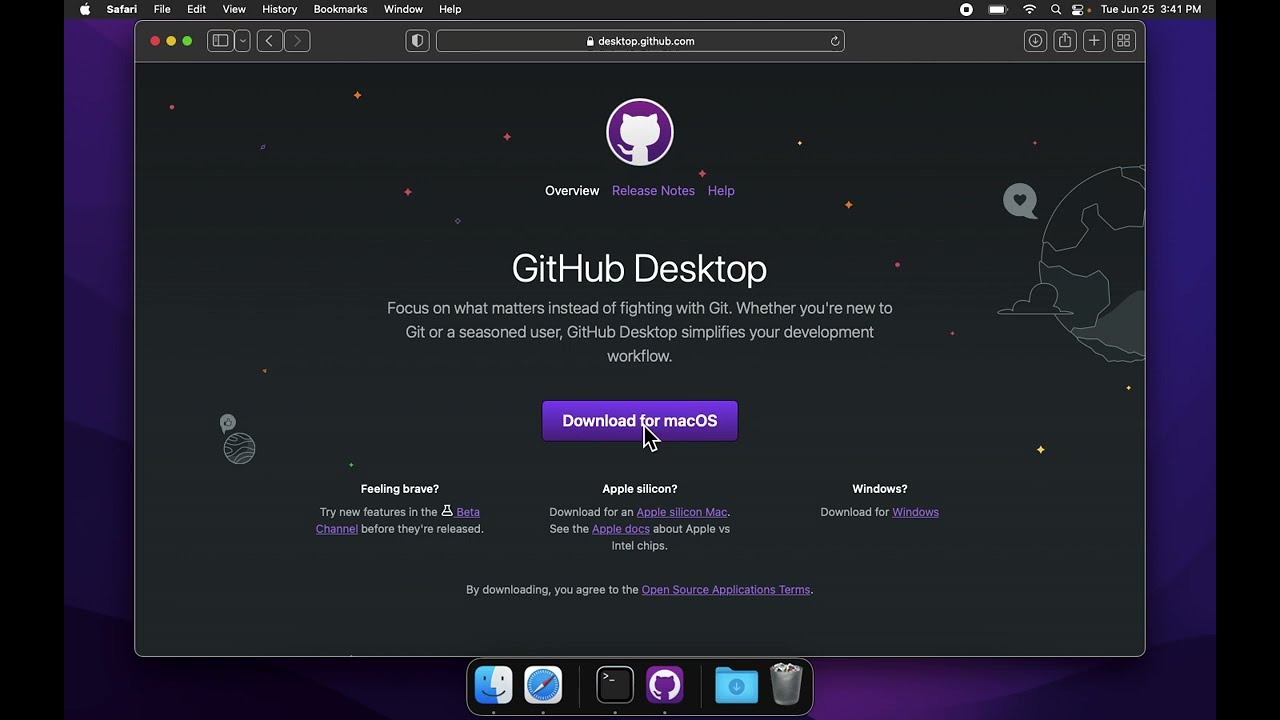Open the Bookmarks menu
Image resolution: width=1280 pixels, height=720 pixels.
click(x=340, y=9)
